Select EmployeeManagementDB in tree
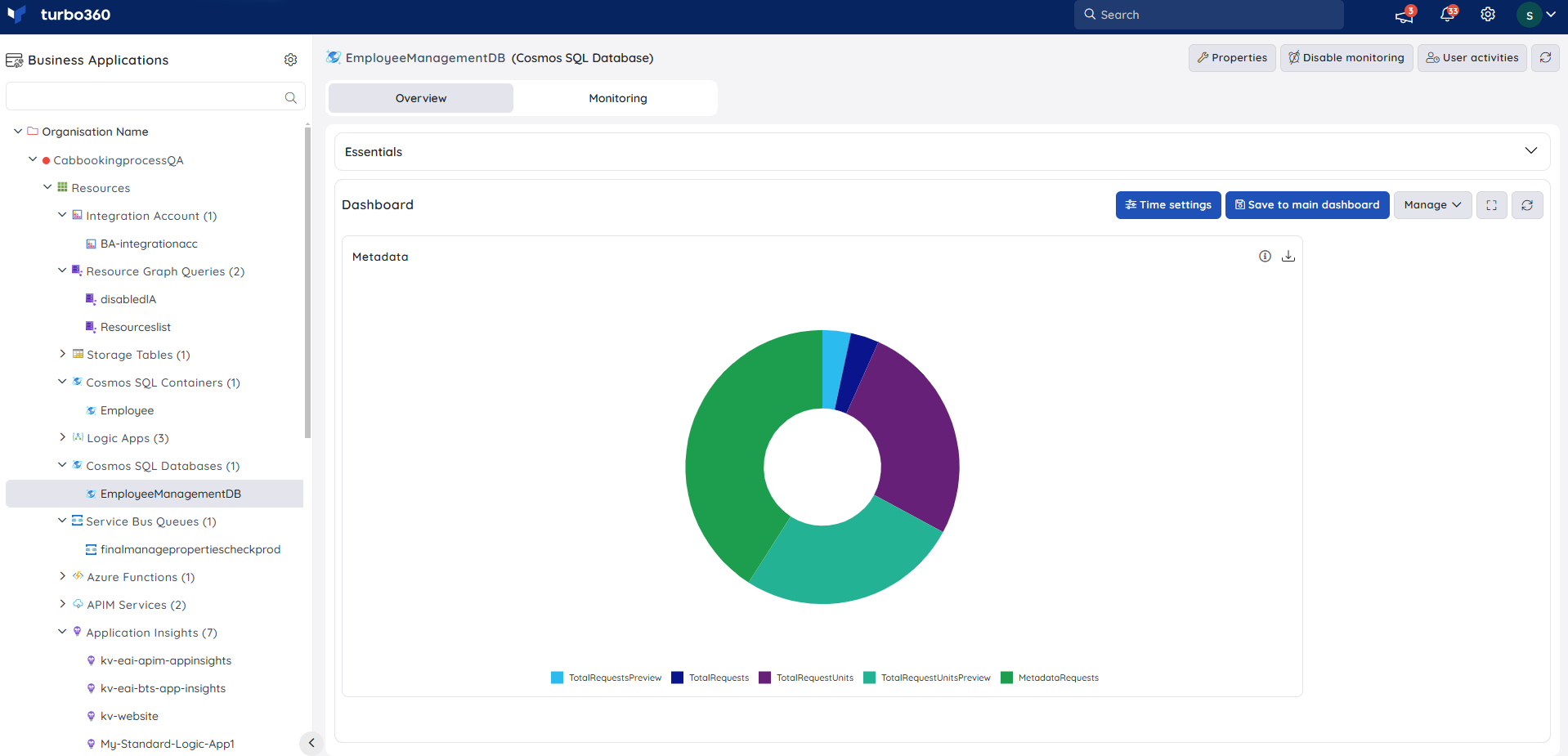 click(x=155, y=494)
